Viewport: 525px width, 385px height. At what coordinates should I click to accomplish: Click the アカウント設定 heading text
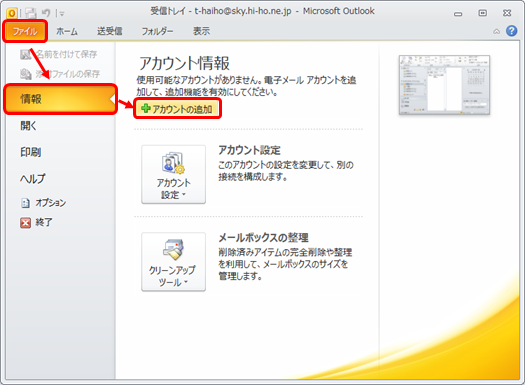[x=249, y=150]
